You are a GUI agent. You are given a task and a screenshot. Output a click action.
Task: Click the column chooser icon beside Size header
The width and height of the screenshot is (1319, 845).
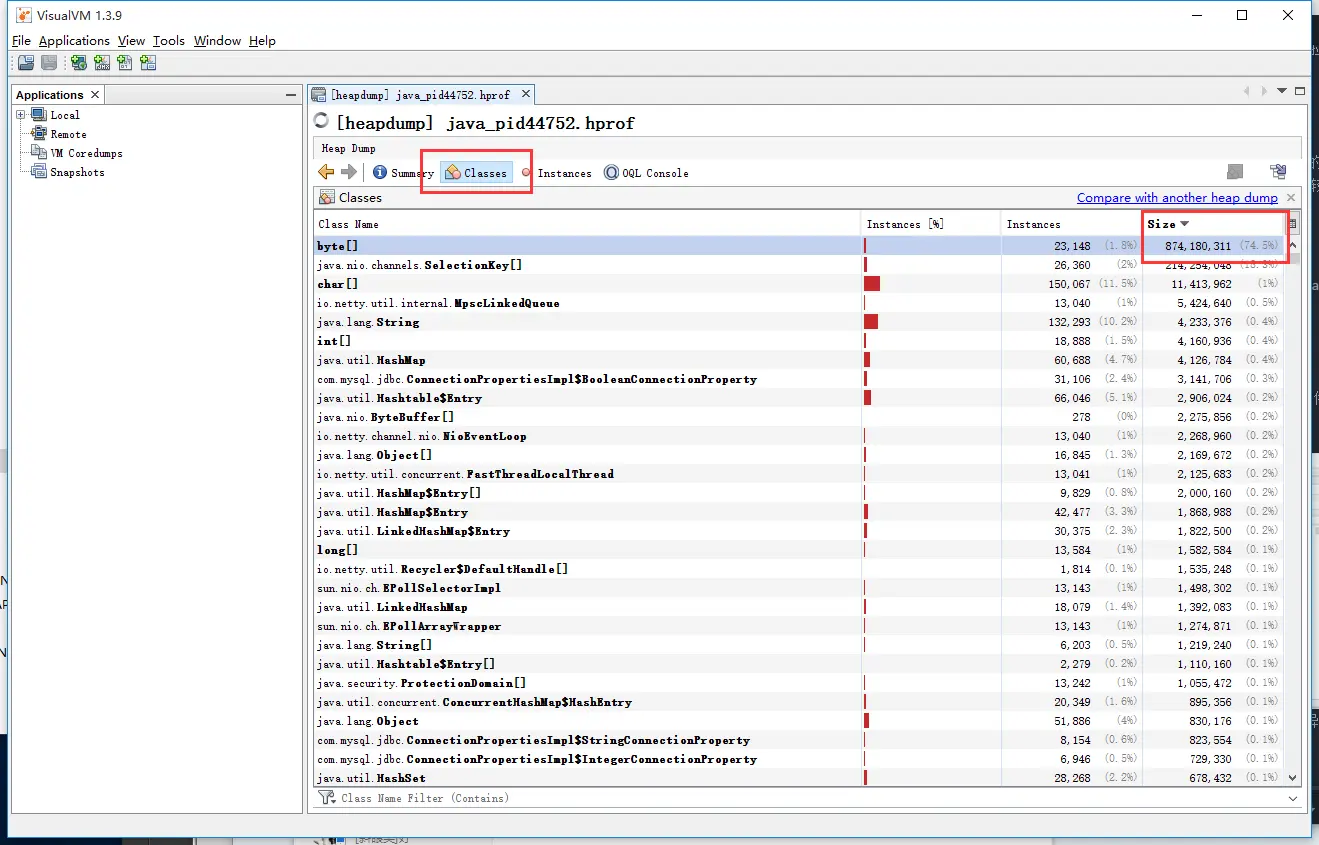[x=1292, y=224]
